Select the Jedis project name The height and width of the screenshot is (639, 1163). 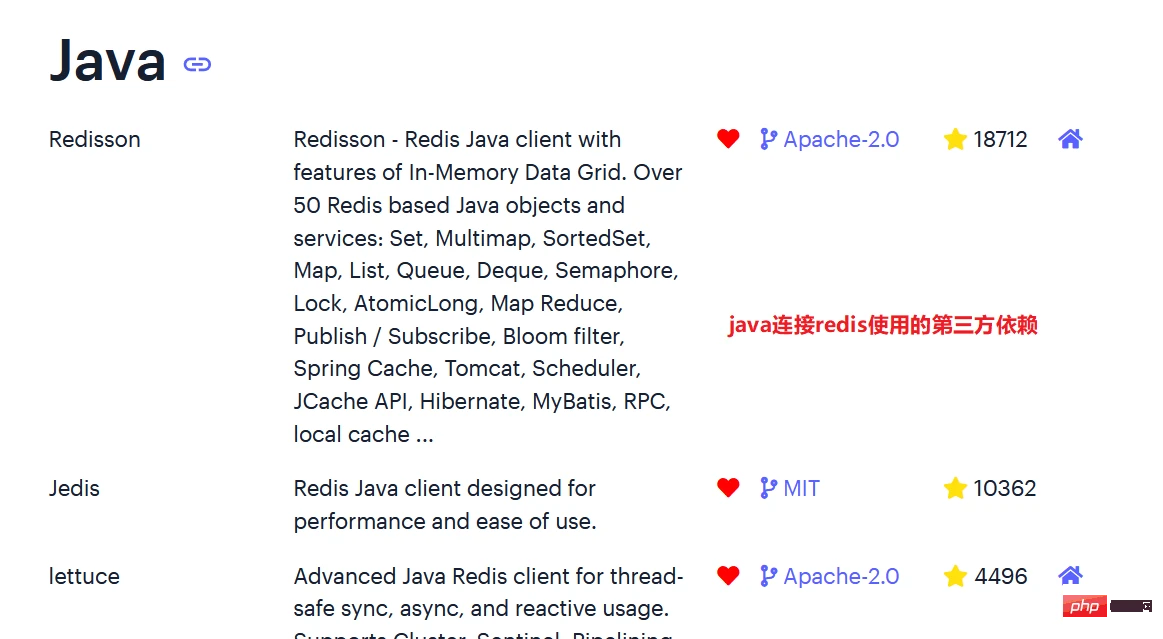point(74,488)
